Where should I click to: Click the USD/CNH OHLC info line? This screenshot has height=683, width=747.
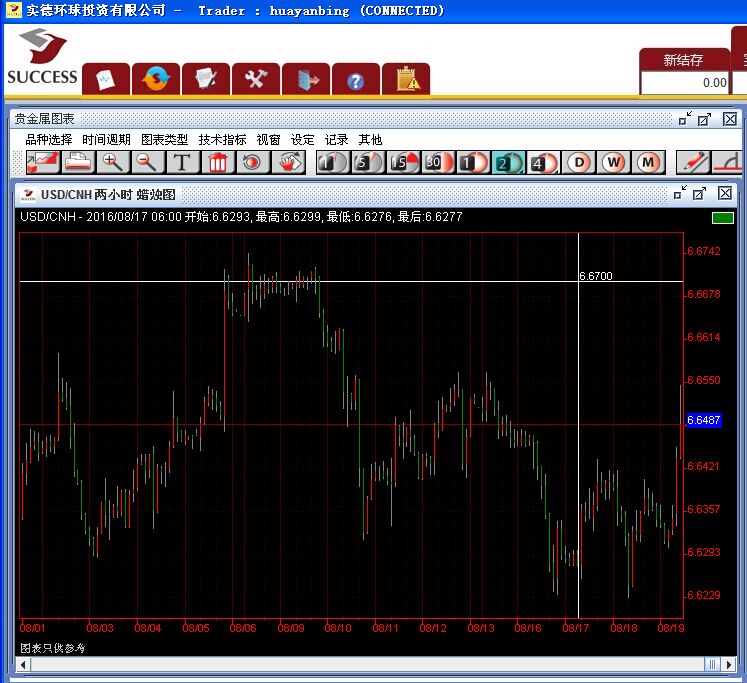[x=241, y=217]
